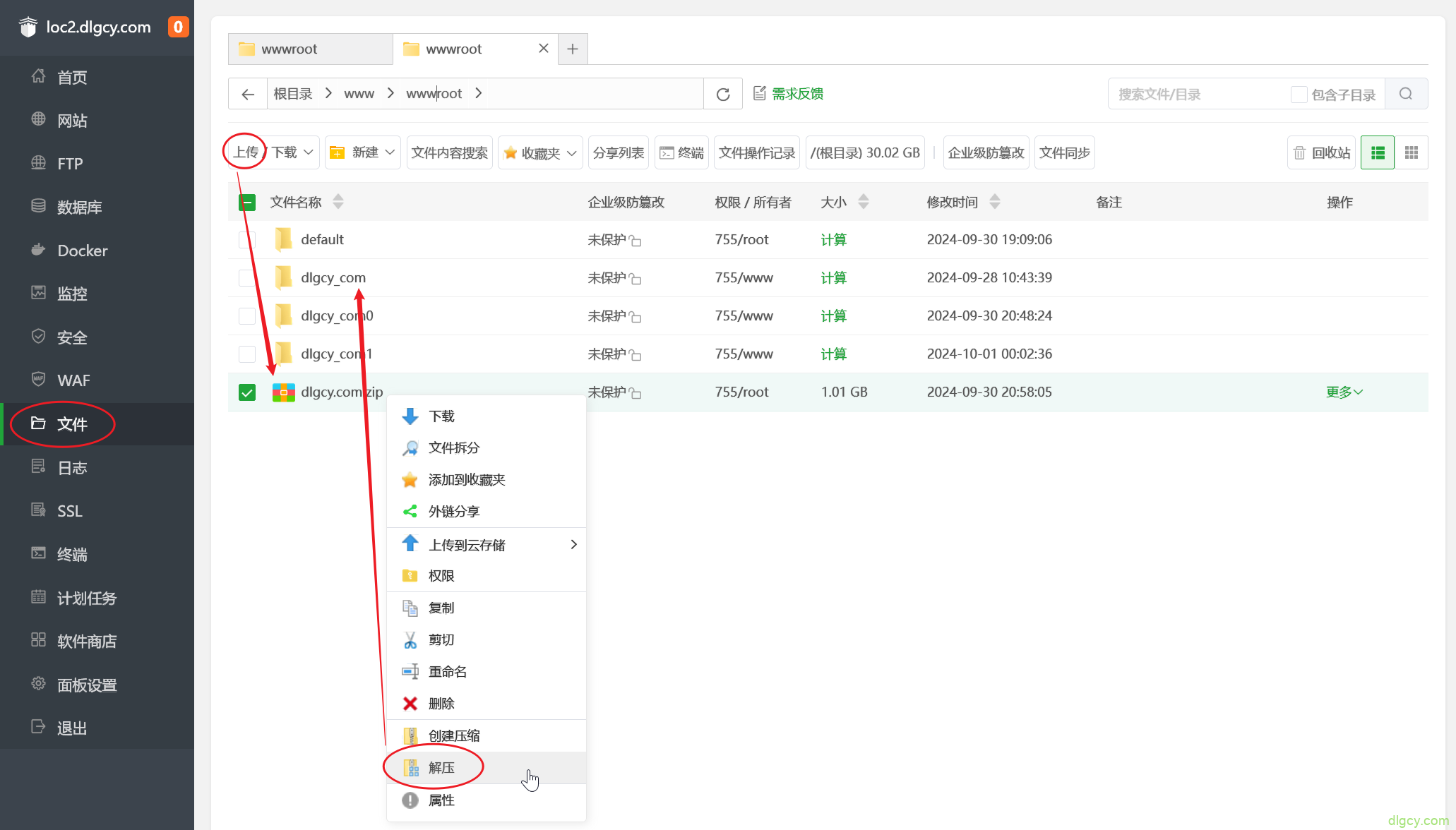Click lock icon in default row
Viewport: 1456px width, 830px height.
click(635, 241)
